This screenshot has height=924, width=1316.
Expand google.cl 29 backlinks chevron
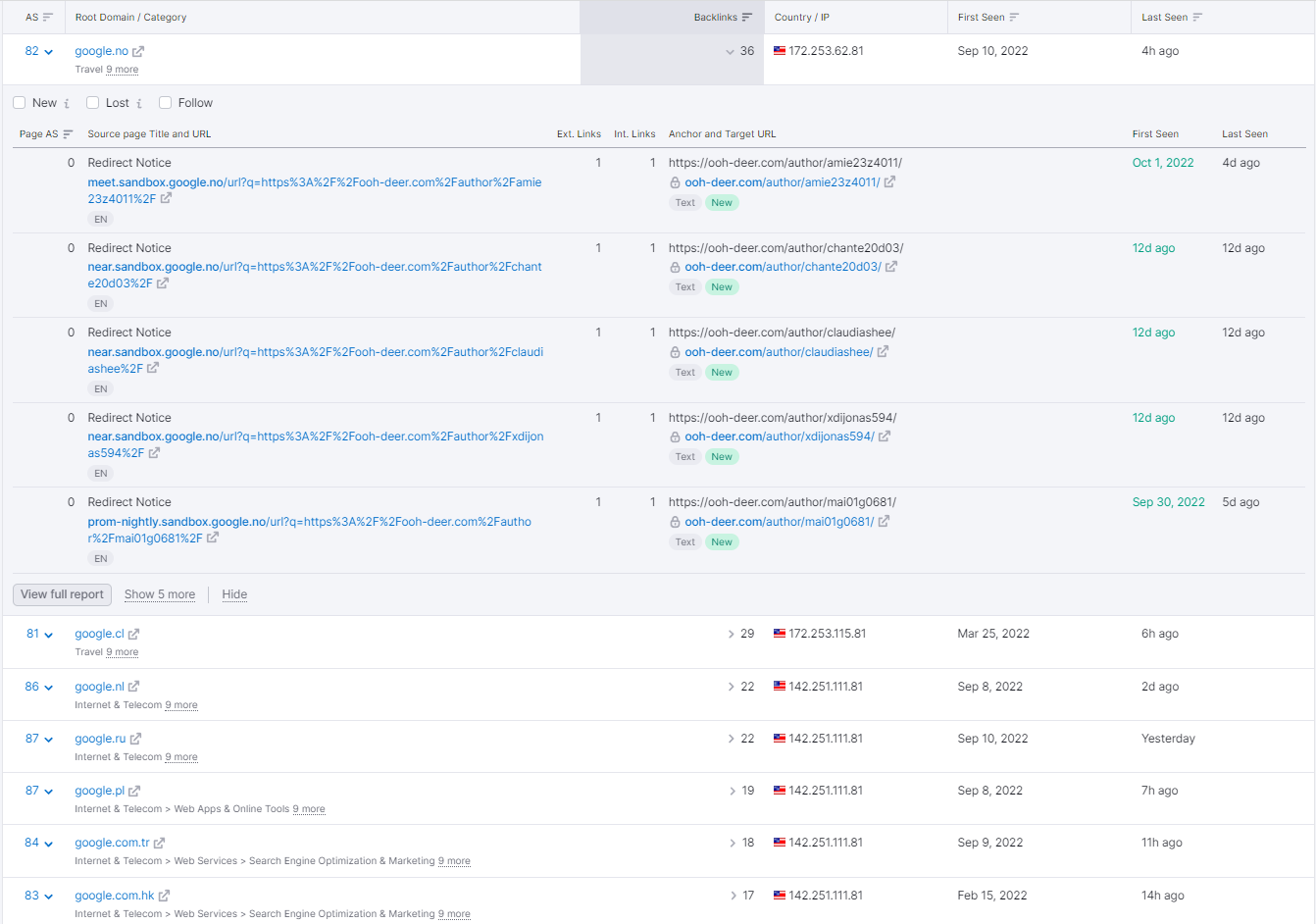pos(731,635)
